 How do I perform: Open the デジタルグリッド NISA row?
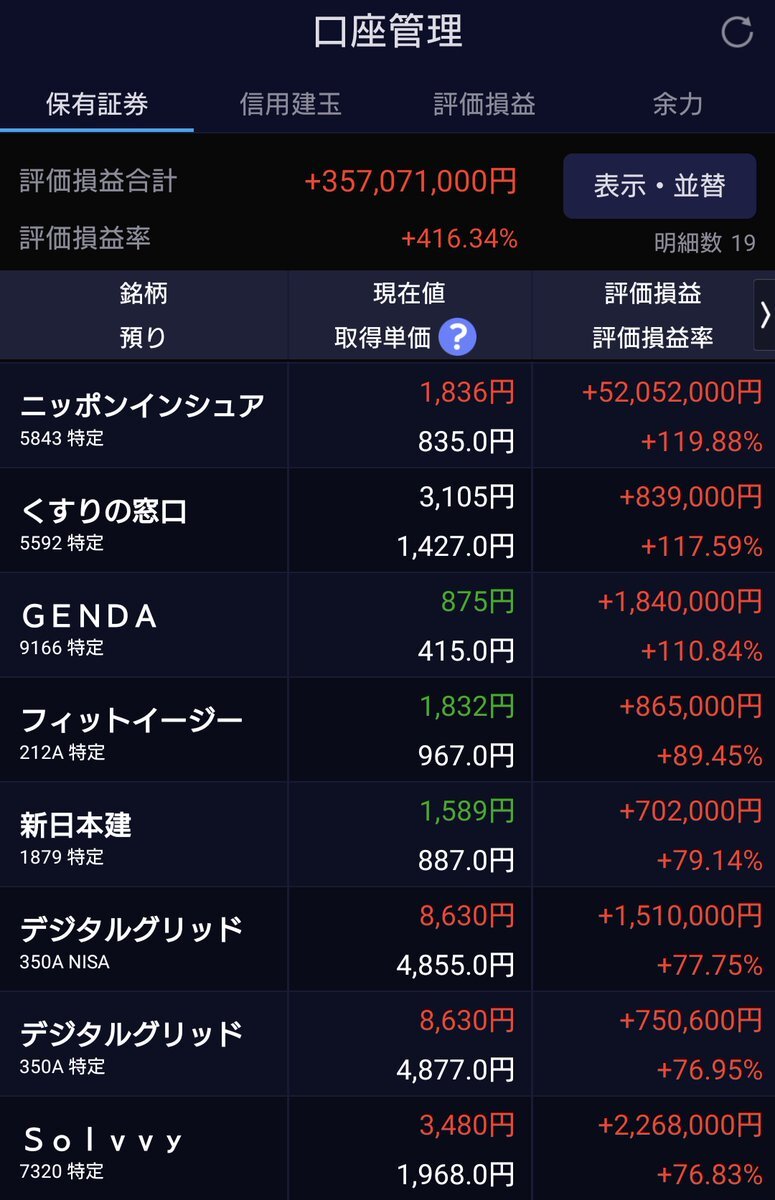(x=387, y=940)
